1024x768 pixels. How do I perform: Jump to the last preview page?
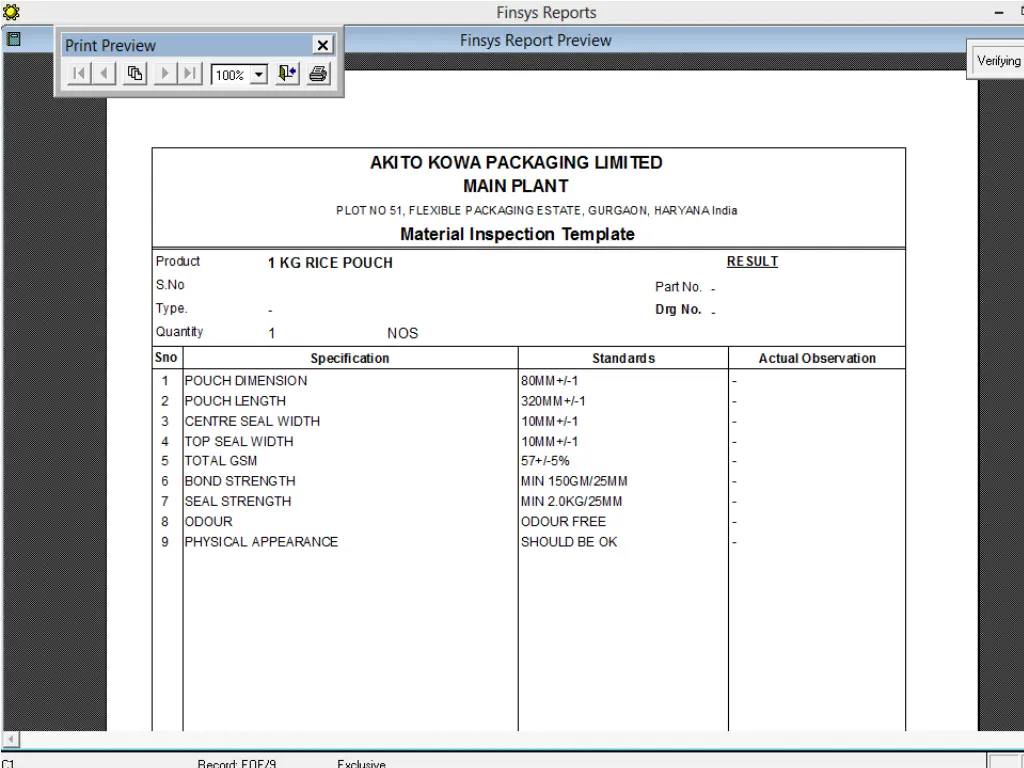pos(190,74)
